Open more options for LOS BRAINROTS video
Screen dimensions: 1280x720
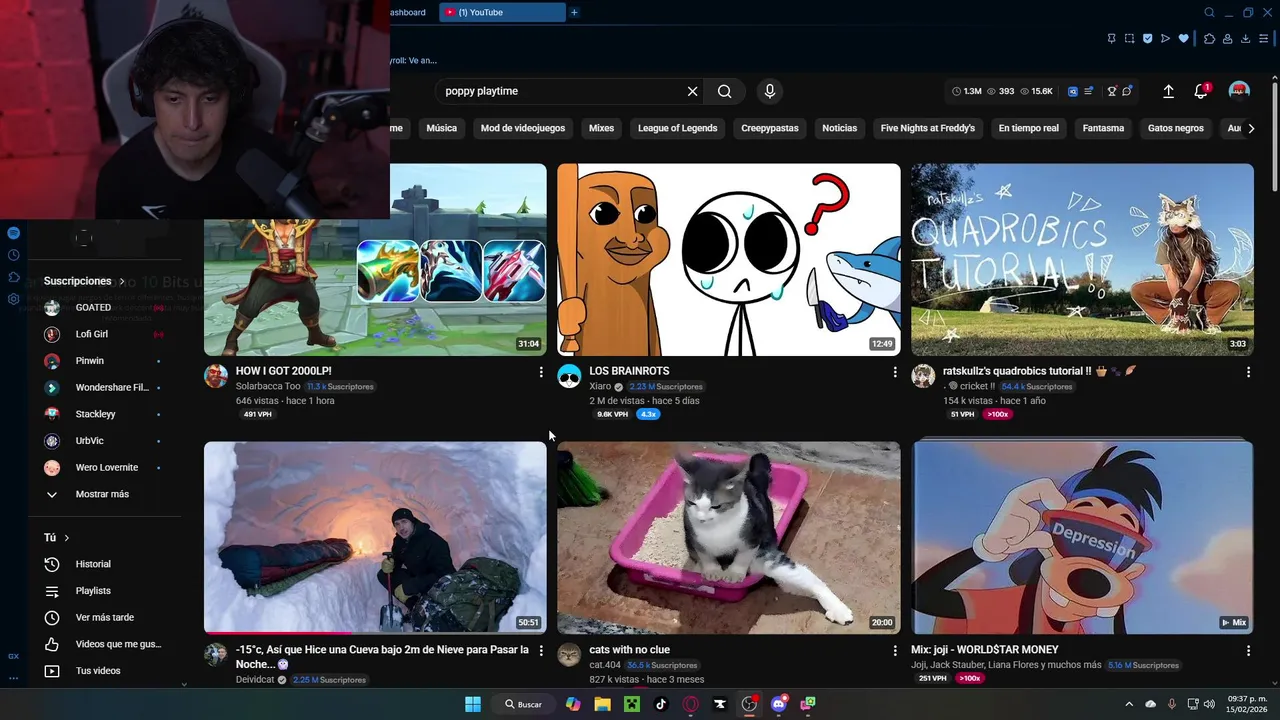click(x=895, y=372)
